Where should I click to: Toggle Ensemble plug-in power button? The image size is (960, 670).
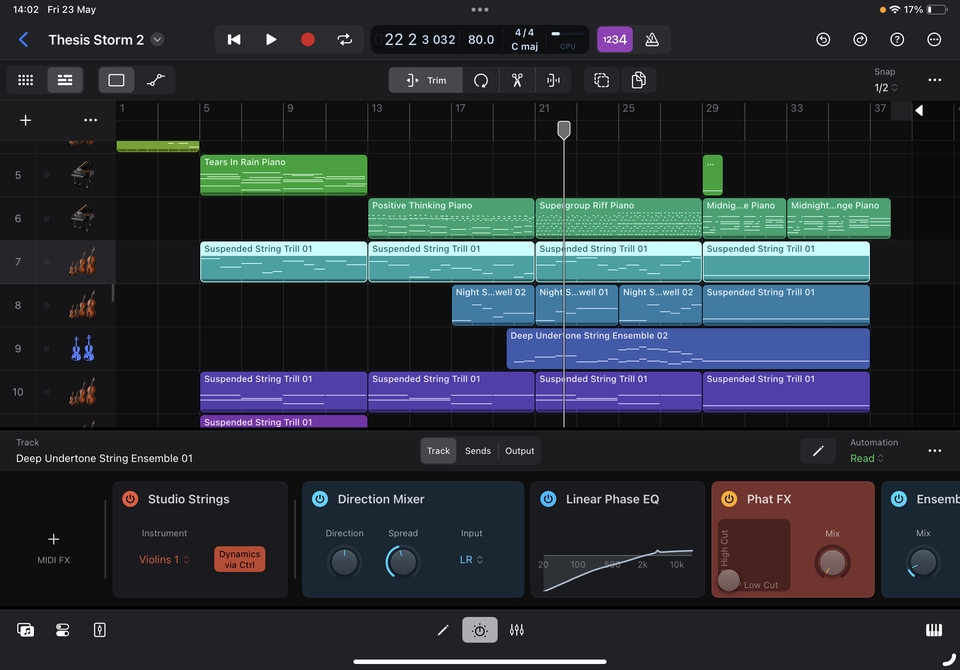[x=898, y=499]
